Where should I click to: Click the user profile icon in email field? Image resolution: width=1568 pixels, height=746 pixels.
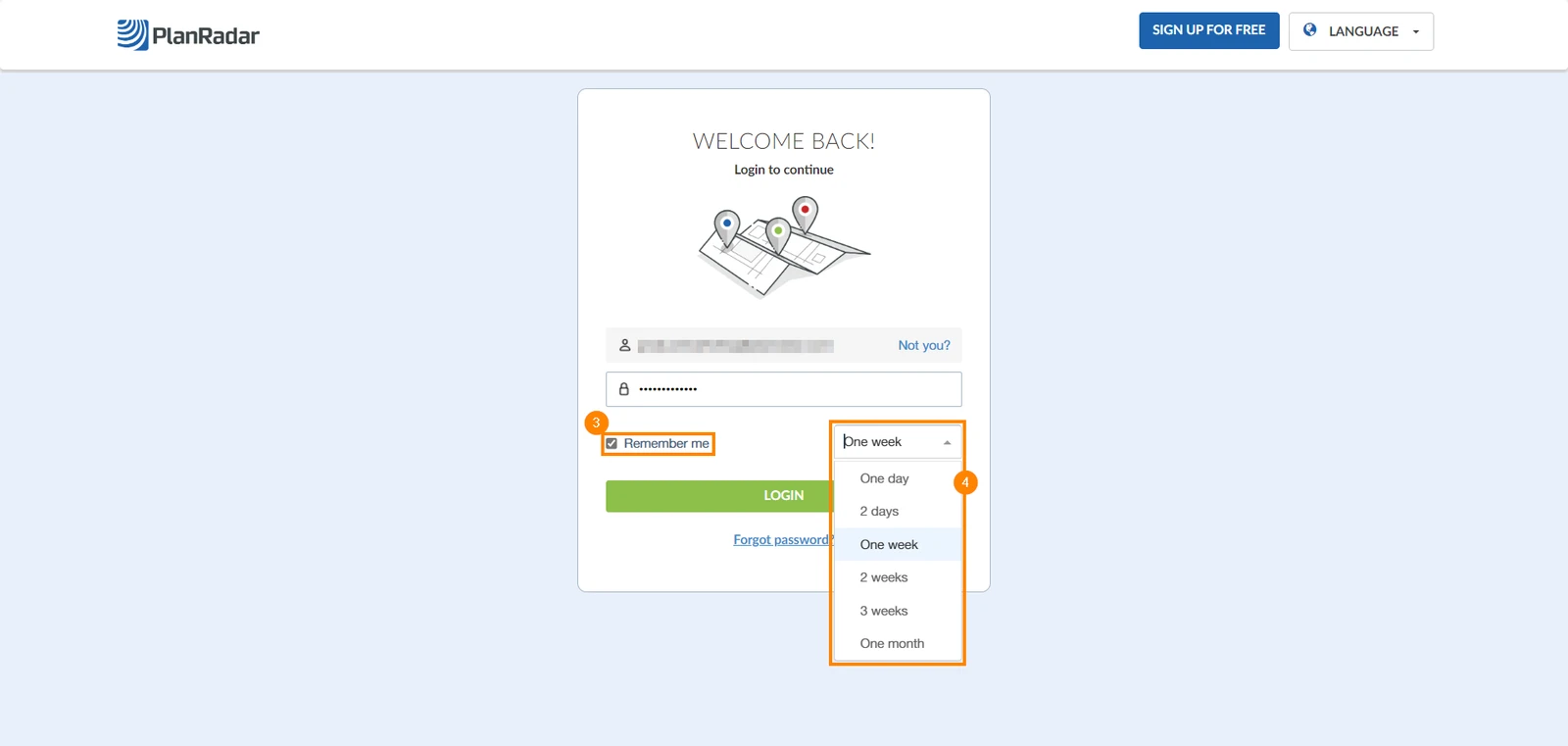click(x=624, y=345)
